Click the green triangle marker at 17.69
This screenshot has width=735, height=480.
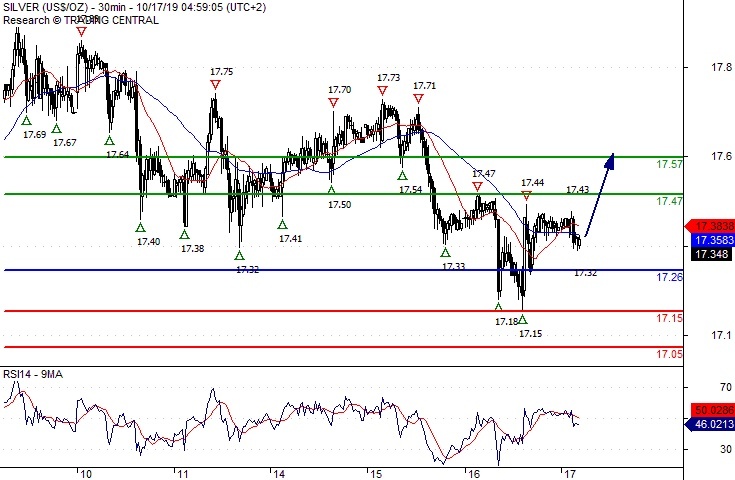pyautogui.click(x=27, y=121)
